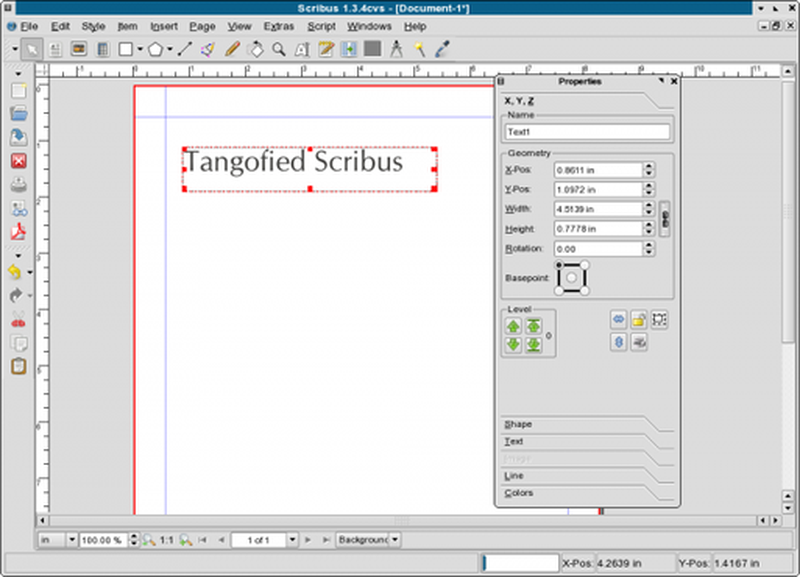
Task: Select the Insert Text Frame tool
Action: [x=55, y=48]
